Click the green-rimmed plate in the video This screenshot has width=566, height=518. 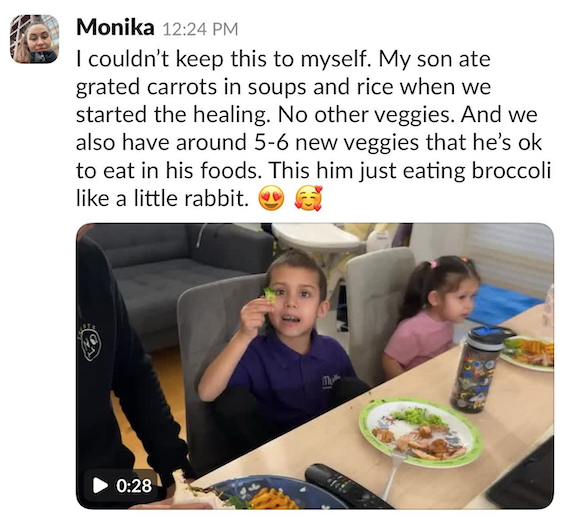(420, 432)
